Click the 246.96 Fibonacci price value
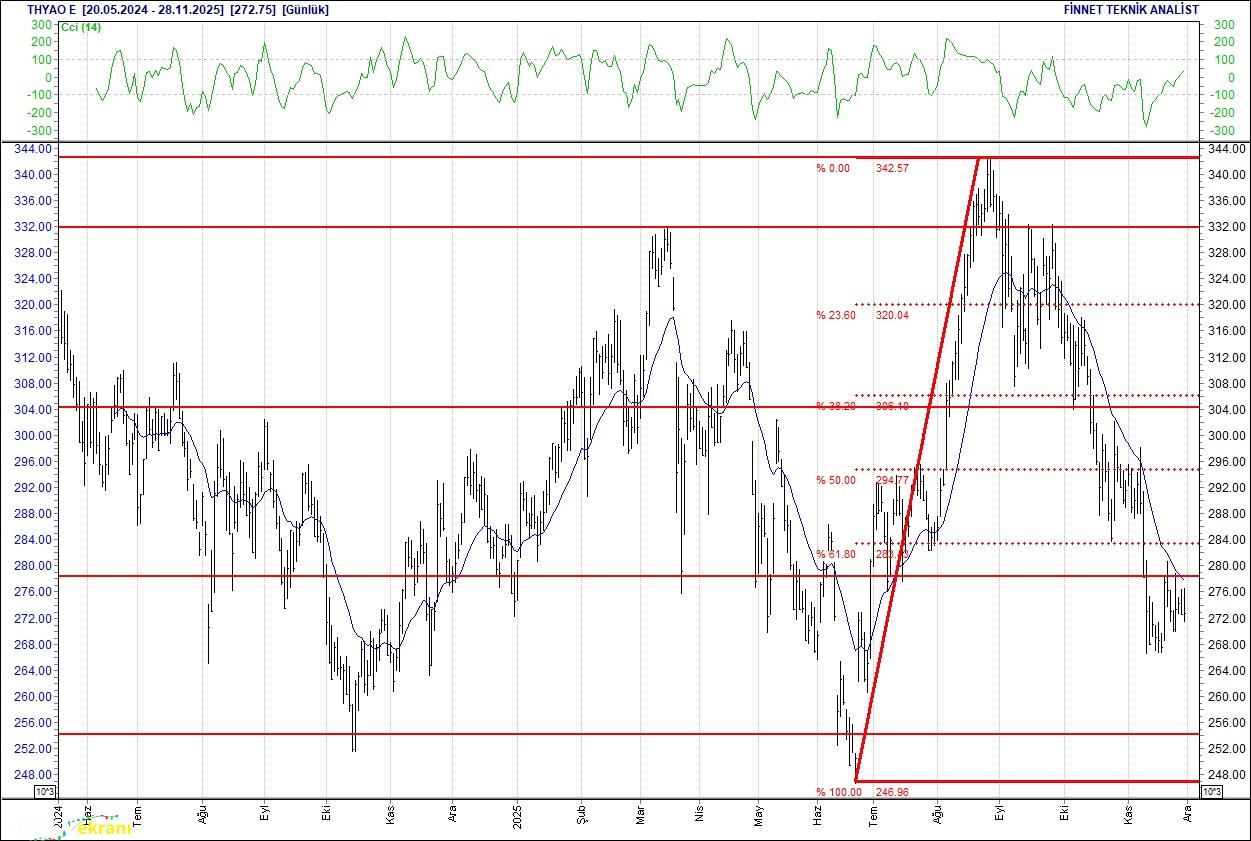The image size is (1251, 841). (x=891, y=791)
